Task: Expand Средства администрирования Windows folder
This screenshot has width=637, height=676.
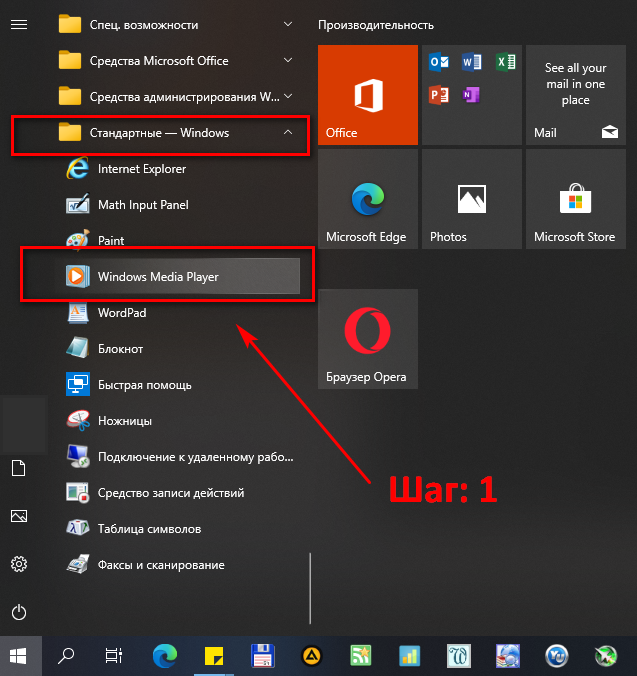Action: pos(178,97)
